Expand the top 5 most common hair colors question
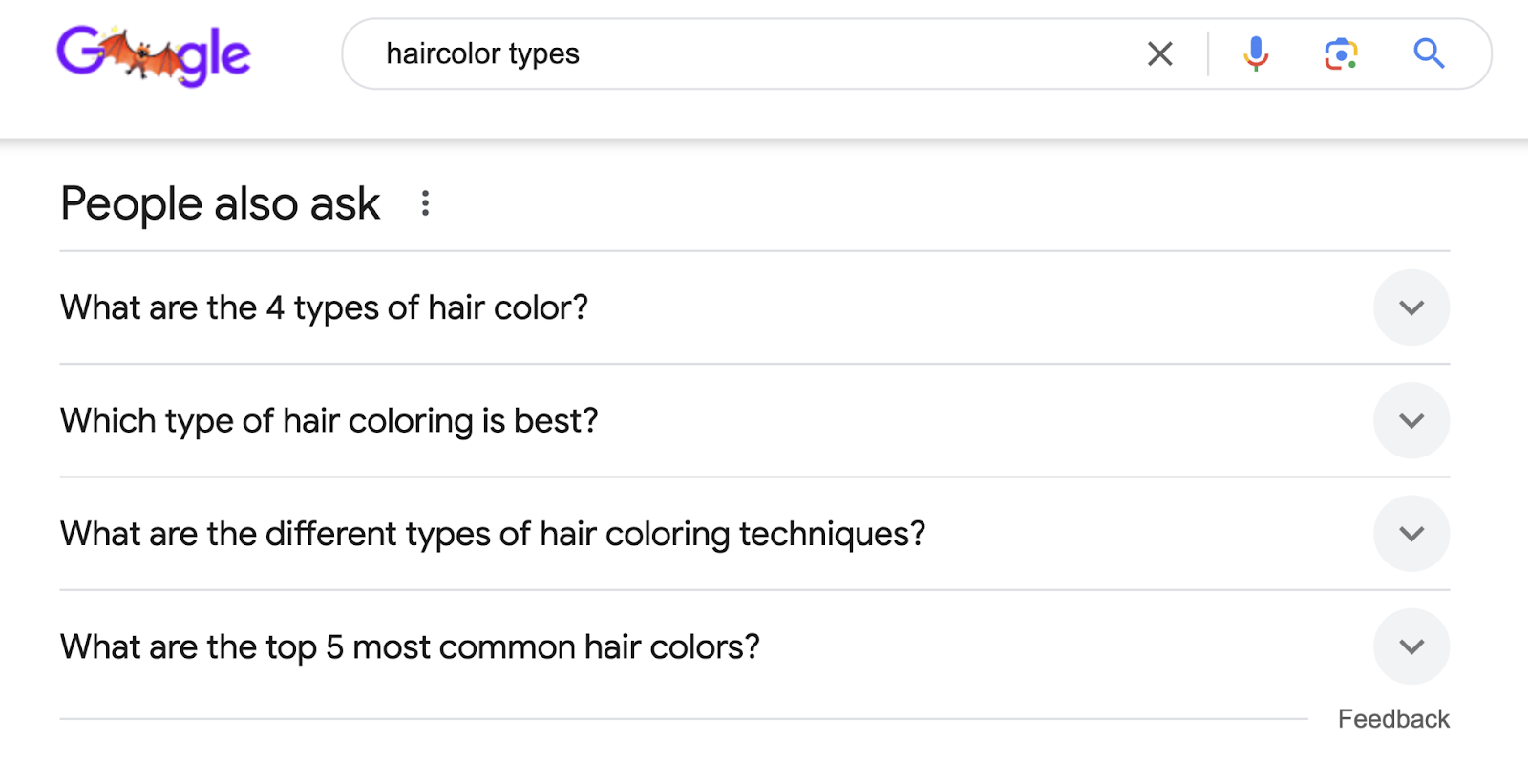 [1411, 646]
